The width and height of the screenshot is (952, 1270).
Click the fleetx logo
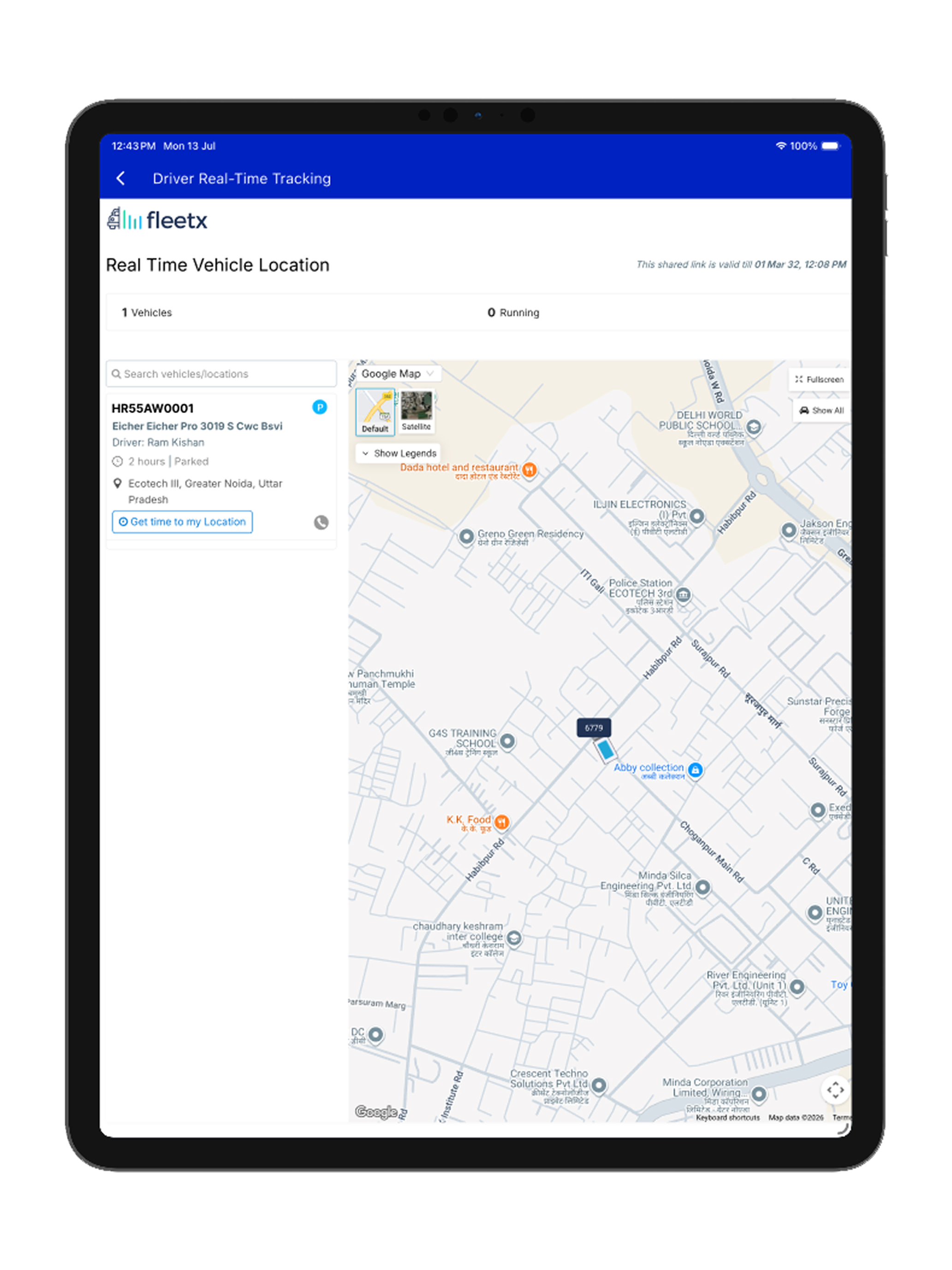[157, 219]
